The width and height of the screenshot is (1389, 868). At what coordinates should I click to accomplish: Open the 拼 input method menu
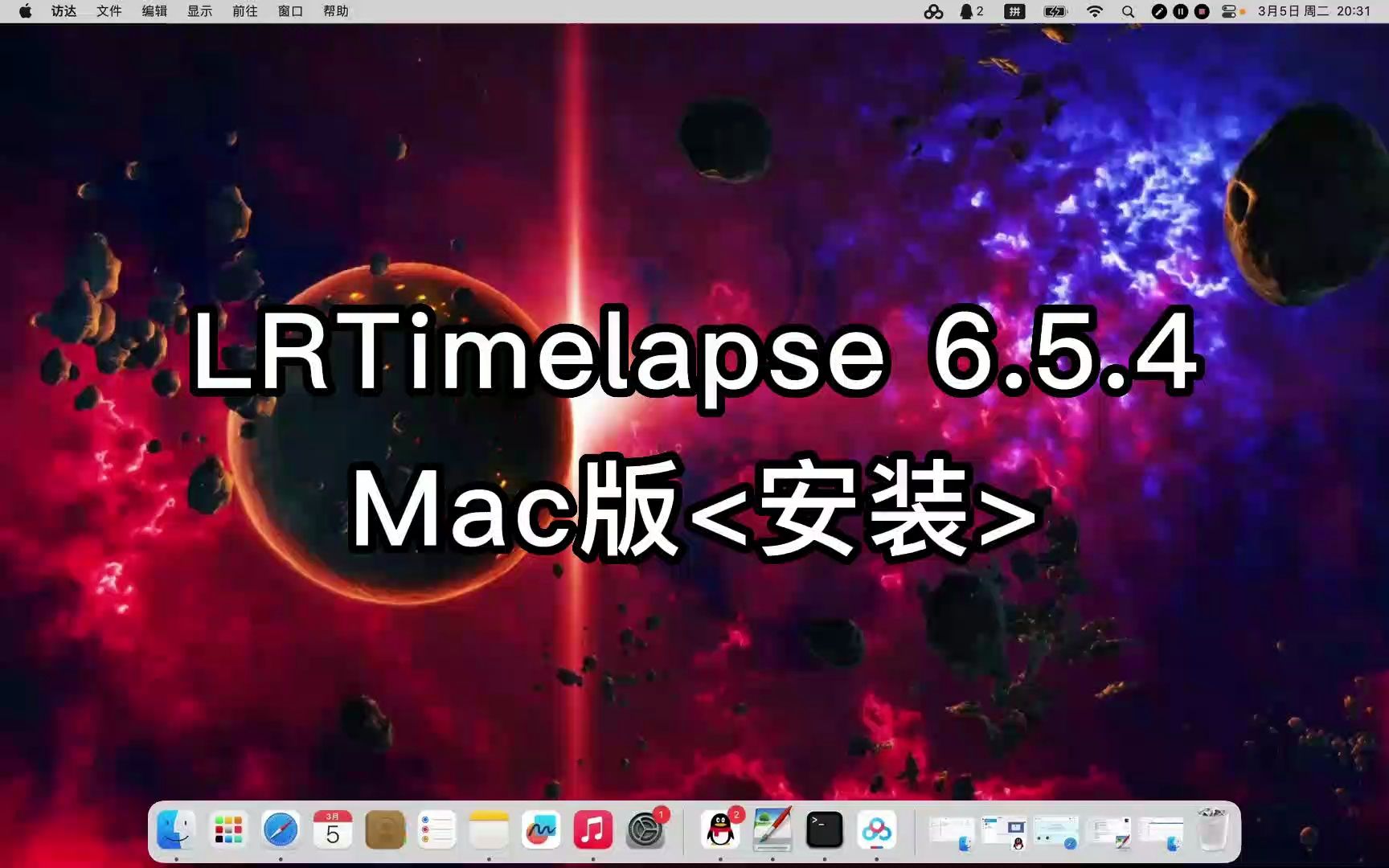point(1015,11)
